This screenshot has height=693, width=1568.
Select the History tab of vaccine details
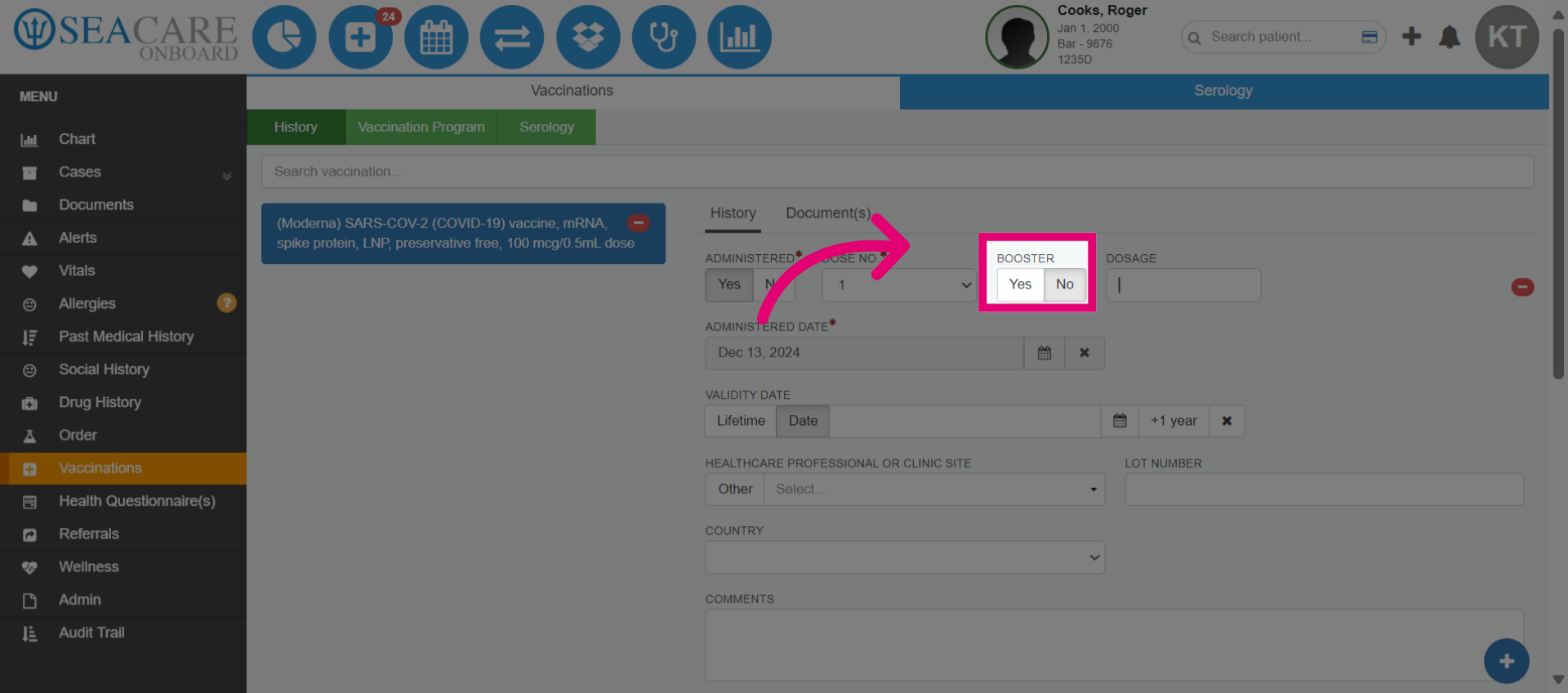click(733, 213)
